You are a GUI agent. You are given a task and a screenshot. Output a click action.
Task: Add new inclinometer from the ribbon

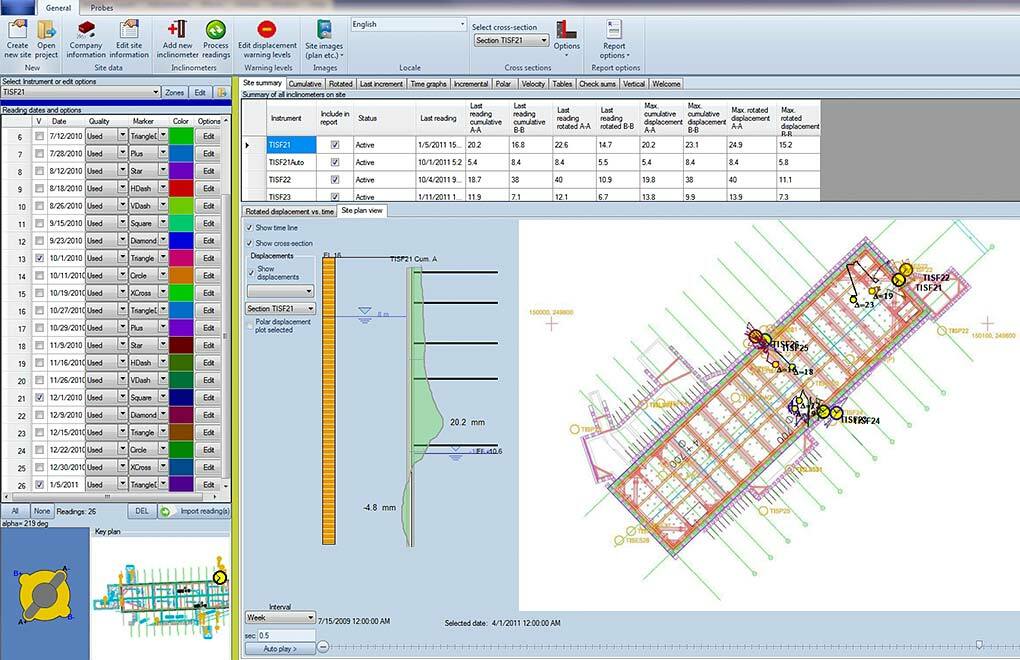pos(177,30)
